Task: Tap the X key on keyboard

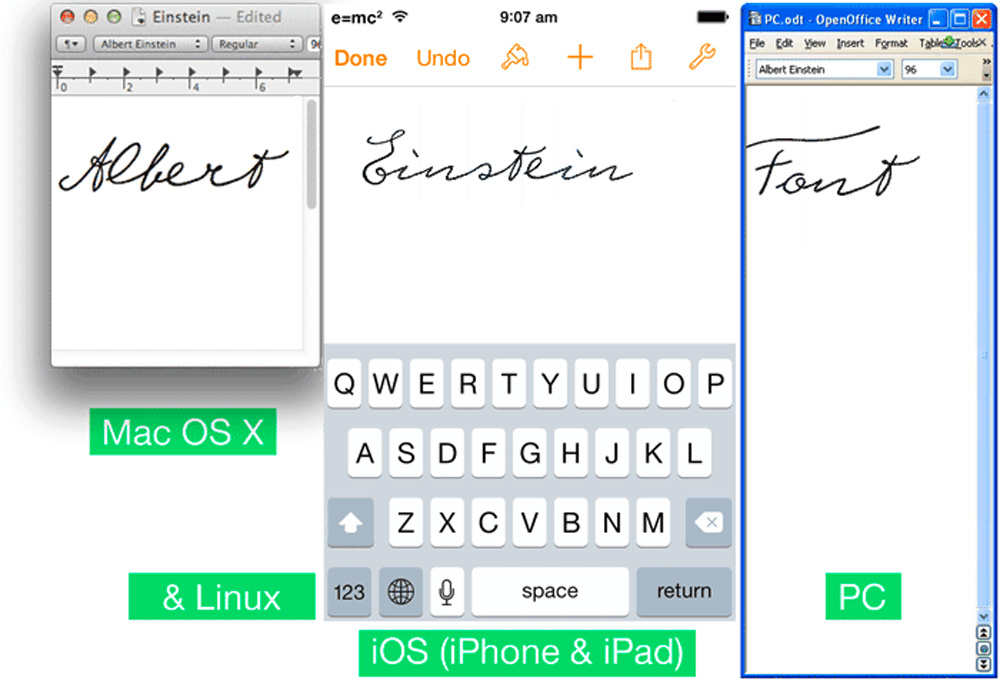Action: pos(447,523)
